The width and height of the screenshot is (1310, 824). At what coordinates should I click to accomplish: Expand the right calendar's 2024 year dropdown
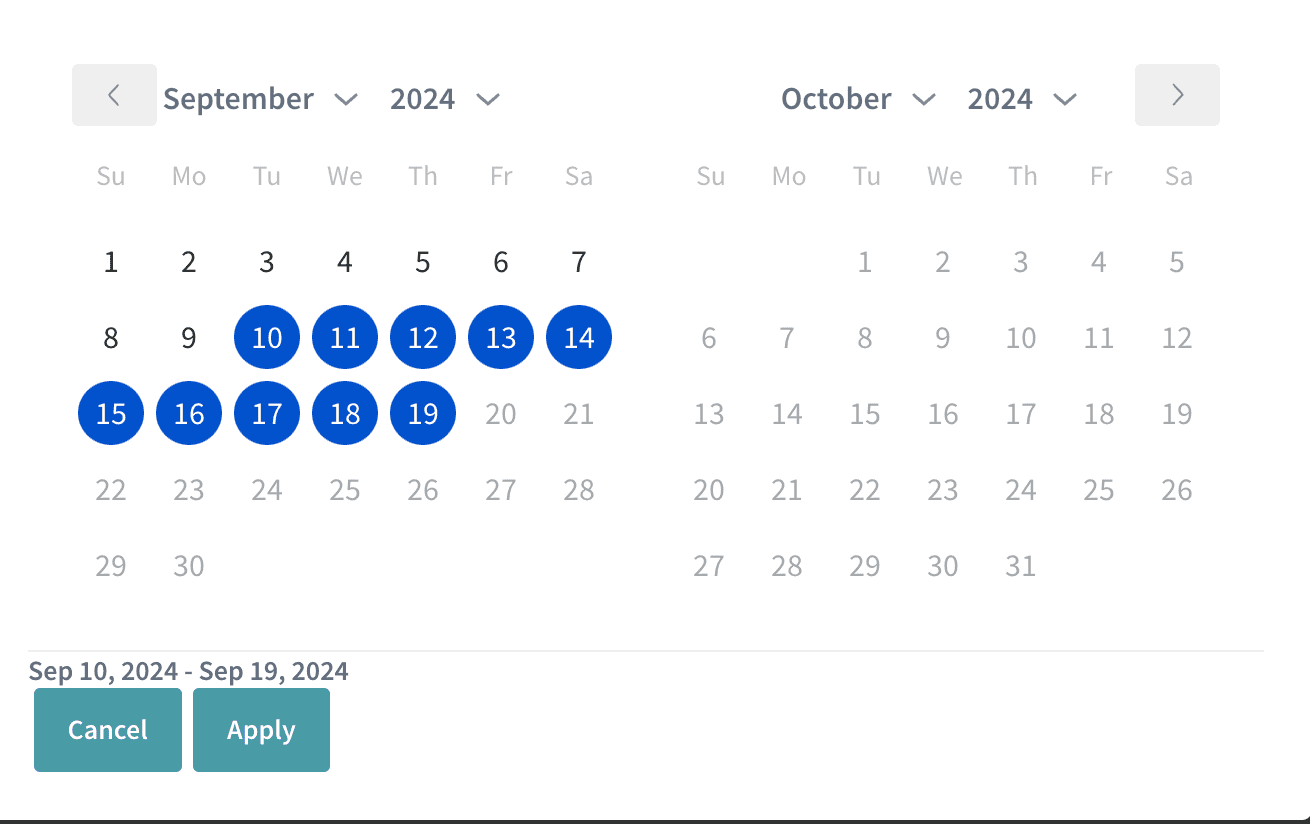1022,99
